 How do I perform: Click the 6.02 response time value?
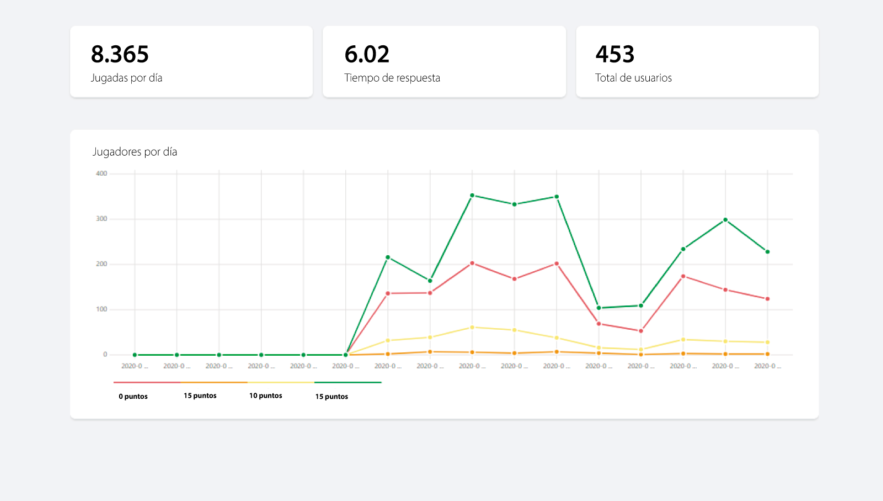tap(367, 54)
